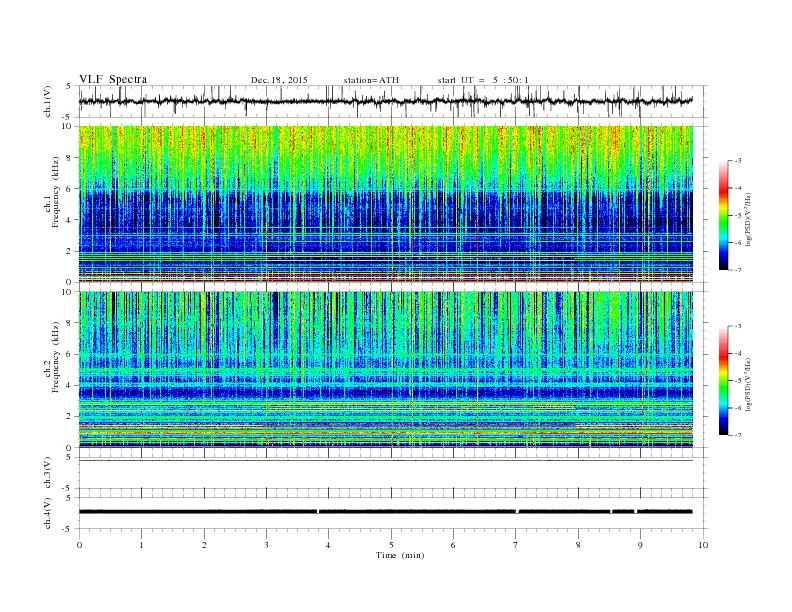
Task: Click the ch.3 flat voltage trace
Action: click(x=385, y=461)
